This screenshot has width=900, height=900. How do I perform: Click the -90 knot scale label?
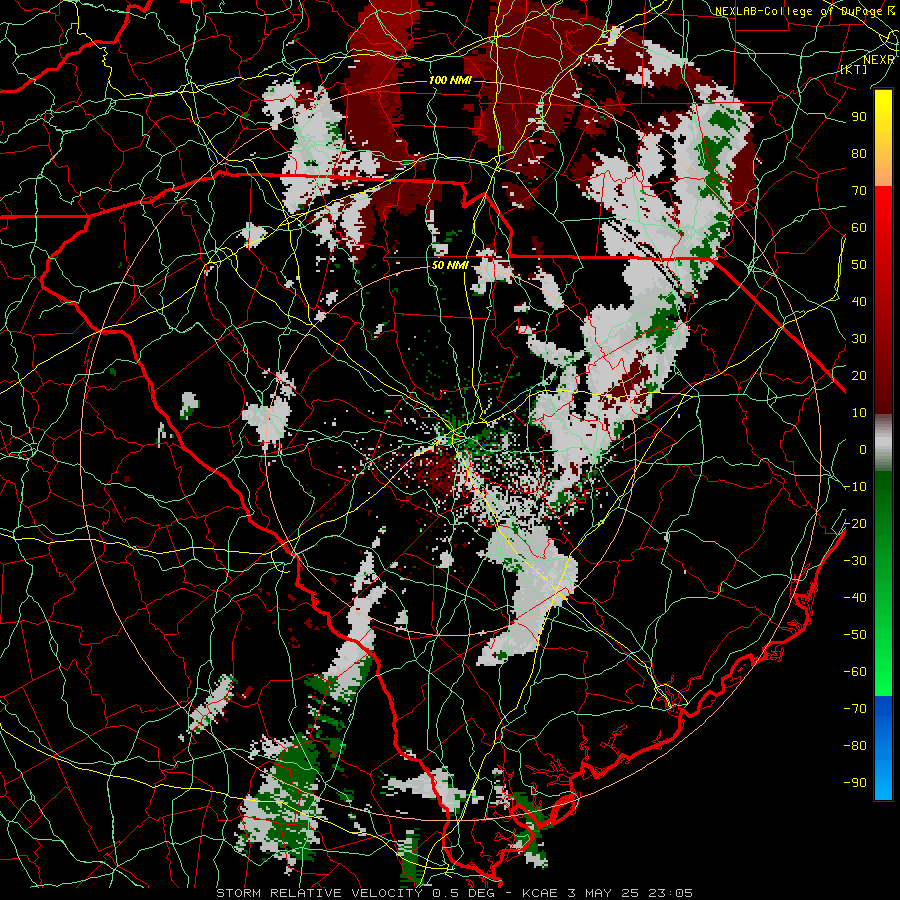(855, 783)
